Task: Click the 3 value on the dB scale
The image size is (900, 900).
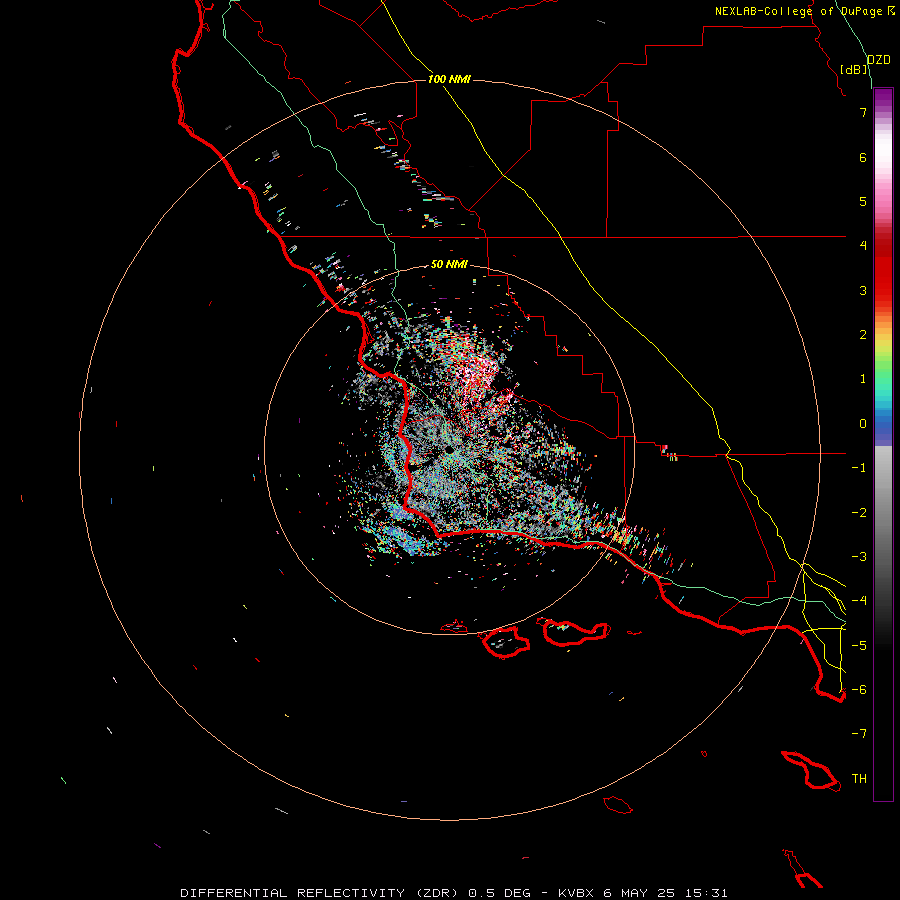Action: [x=863, y=290]
